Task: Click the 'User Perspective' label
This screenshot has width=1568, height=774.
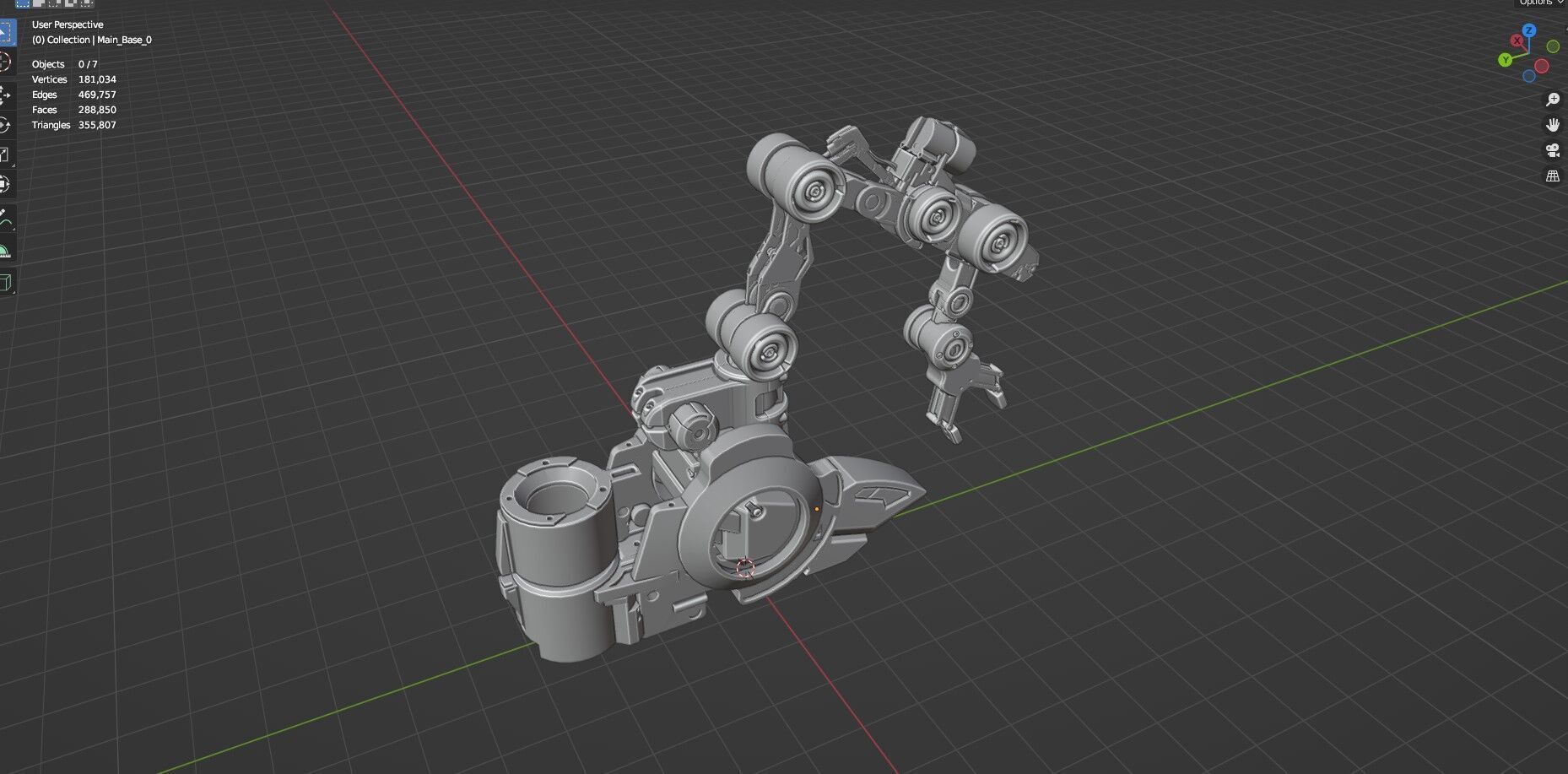Action: (68, 24)
